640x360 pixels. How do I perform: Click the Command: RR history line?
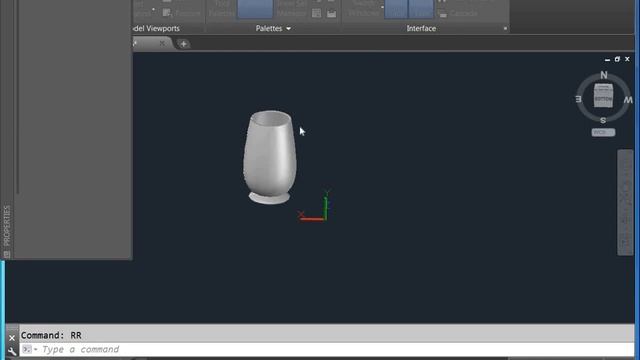pyautogui.click(x=51, y=335)
